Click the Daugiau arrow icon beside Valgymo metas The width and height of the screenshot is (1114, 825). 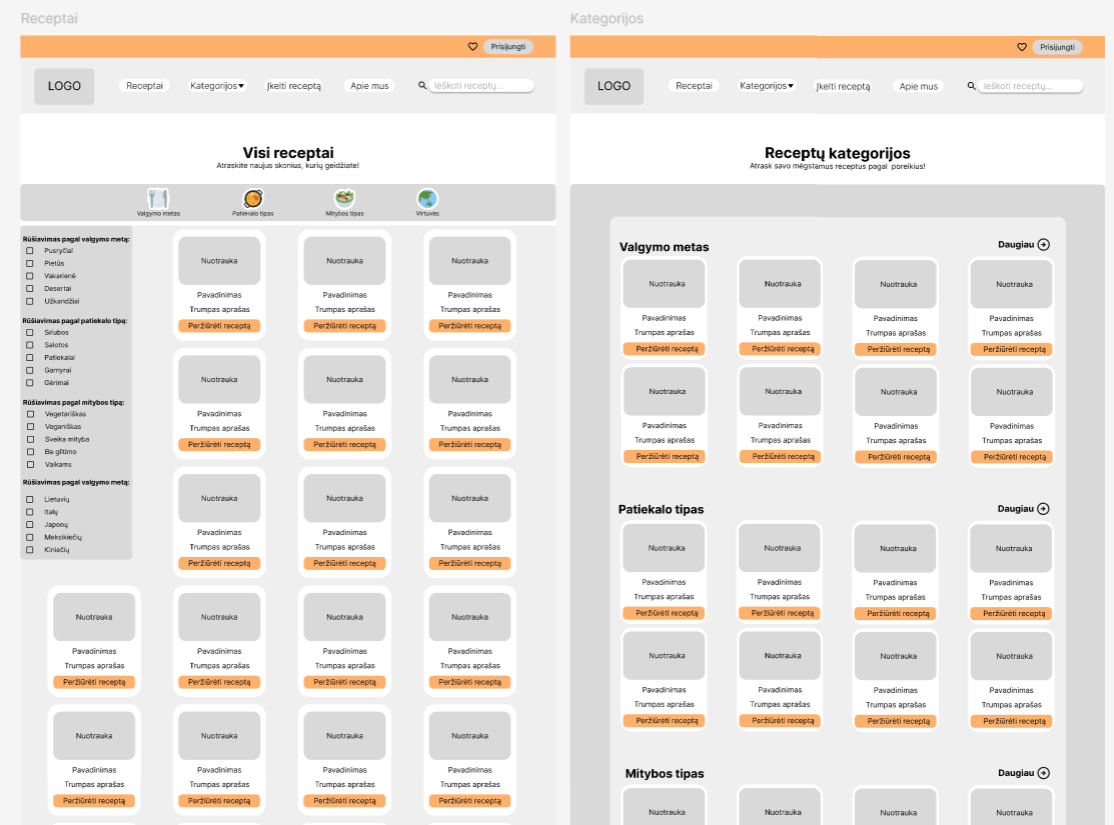[x=1044, y=244]
